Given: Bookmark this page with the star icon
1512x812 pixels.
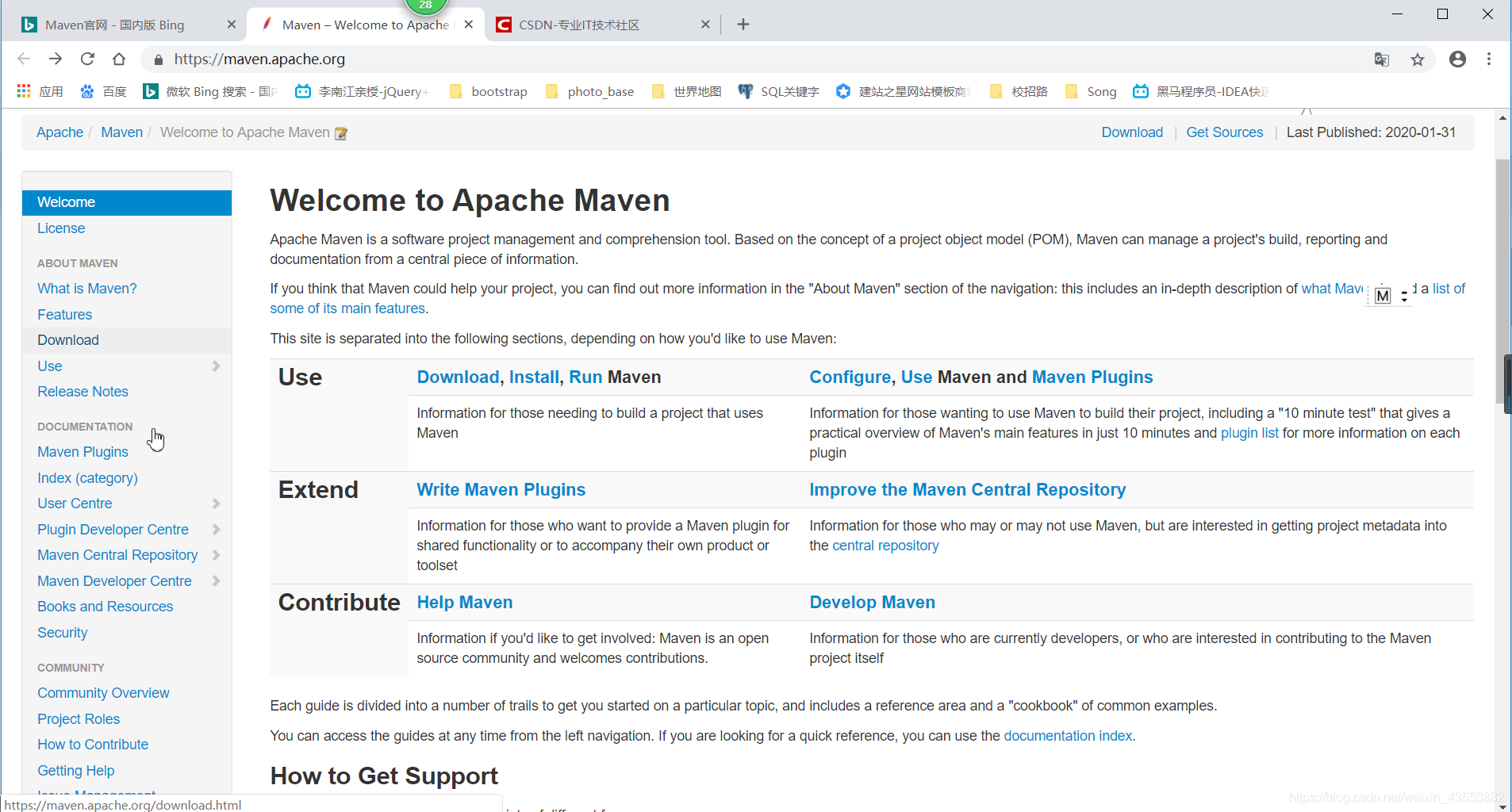Looking at the screenshot, I should [x=1418, y=59].
